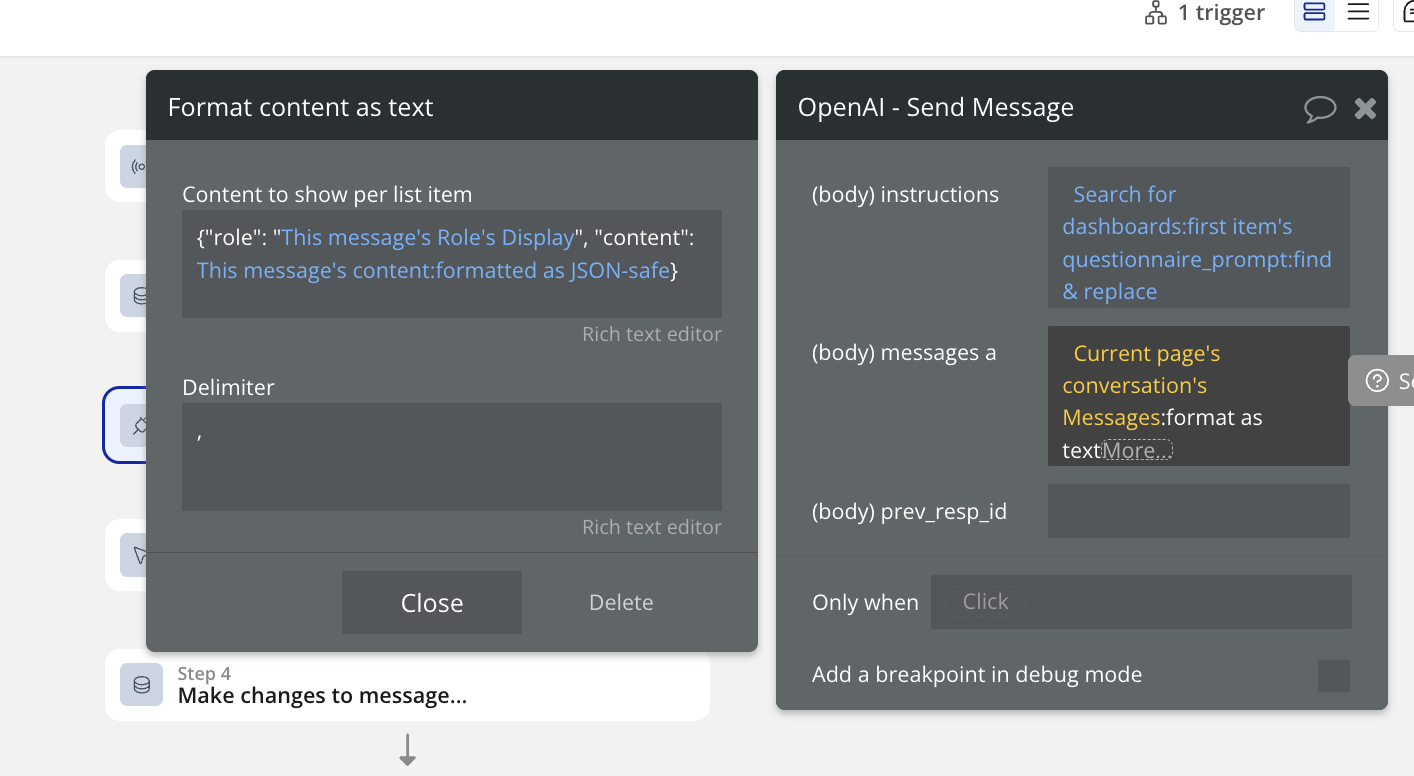Enable the debug mode breakpoint checkbox
Viewport: 1414px width, 776px height.
[1333, 676]
